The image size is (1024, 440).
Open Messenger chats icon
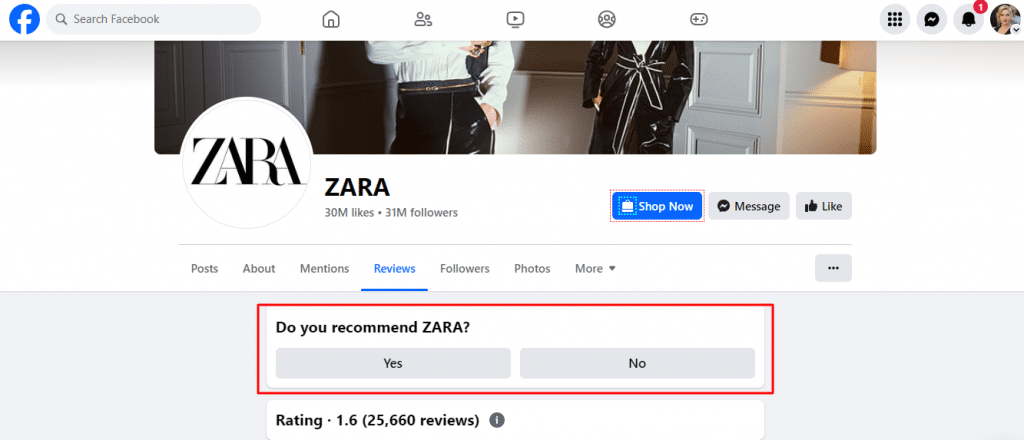click(932, 19)
